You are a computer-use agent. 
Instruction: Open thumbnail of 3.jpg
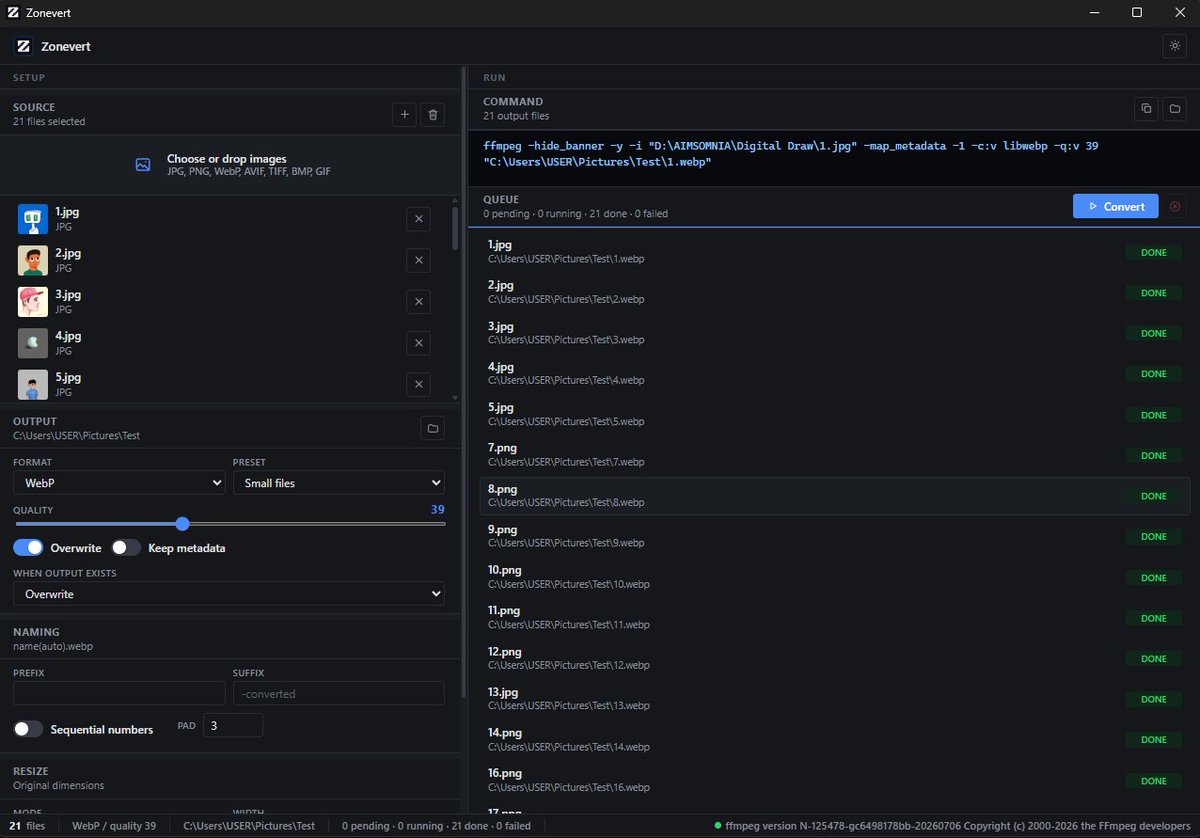point(33,301)
